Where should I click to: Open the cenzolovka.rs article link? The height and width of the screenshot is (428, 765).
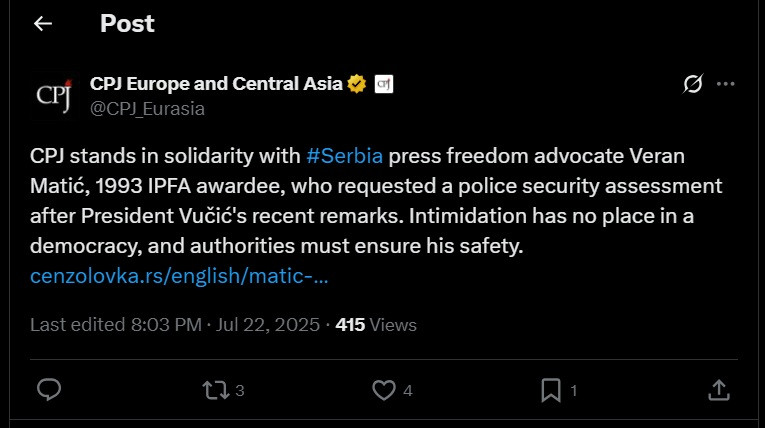(179, 276)
